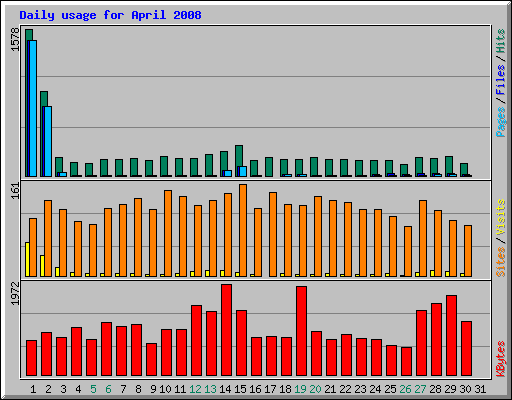Click the yellow Visits bar for day 1

27,259
